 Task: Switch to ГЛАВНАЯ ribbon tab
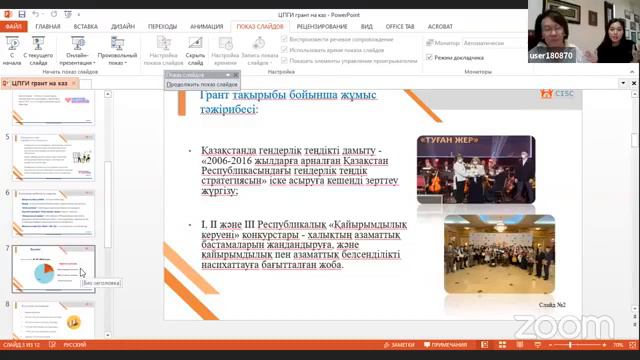[x=48, y=27]
